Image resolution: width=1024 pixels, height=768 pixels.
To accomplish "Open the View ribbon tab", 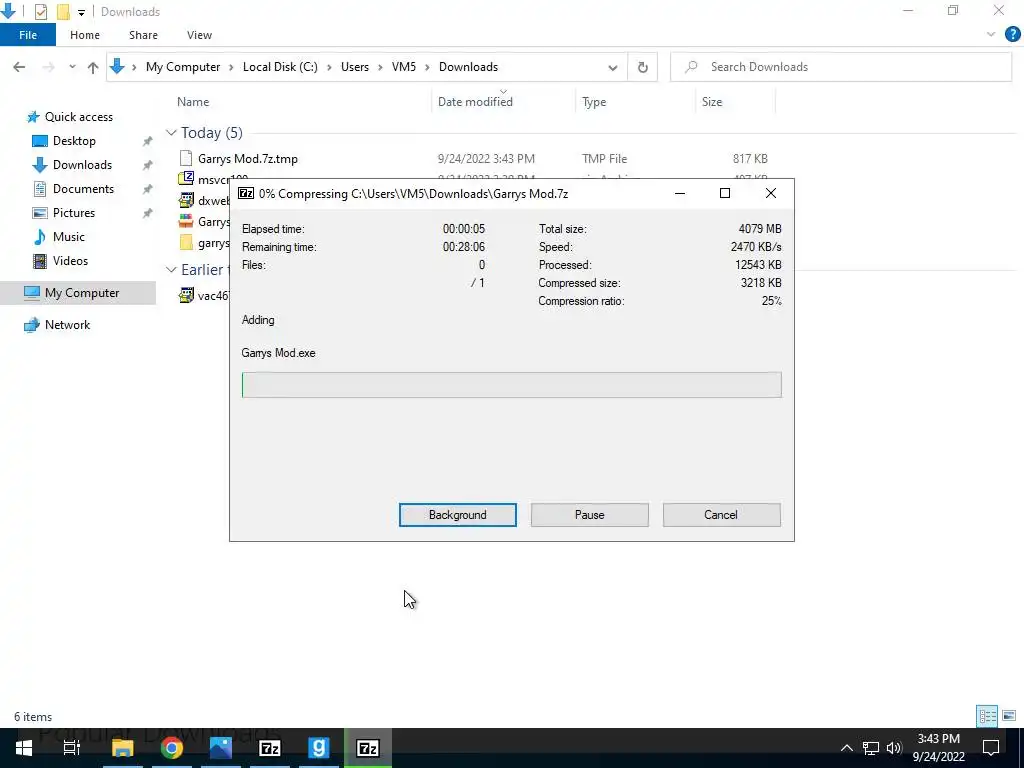I will pyautogui.click(x=199, y=35).
